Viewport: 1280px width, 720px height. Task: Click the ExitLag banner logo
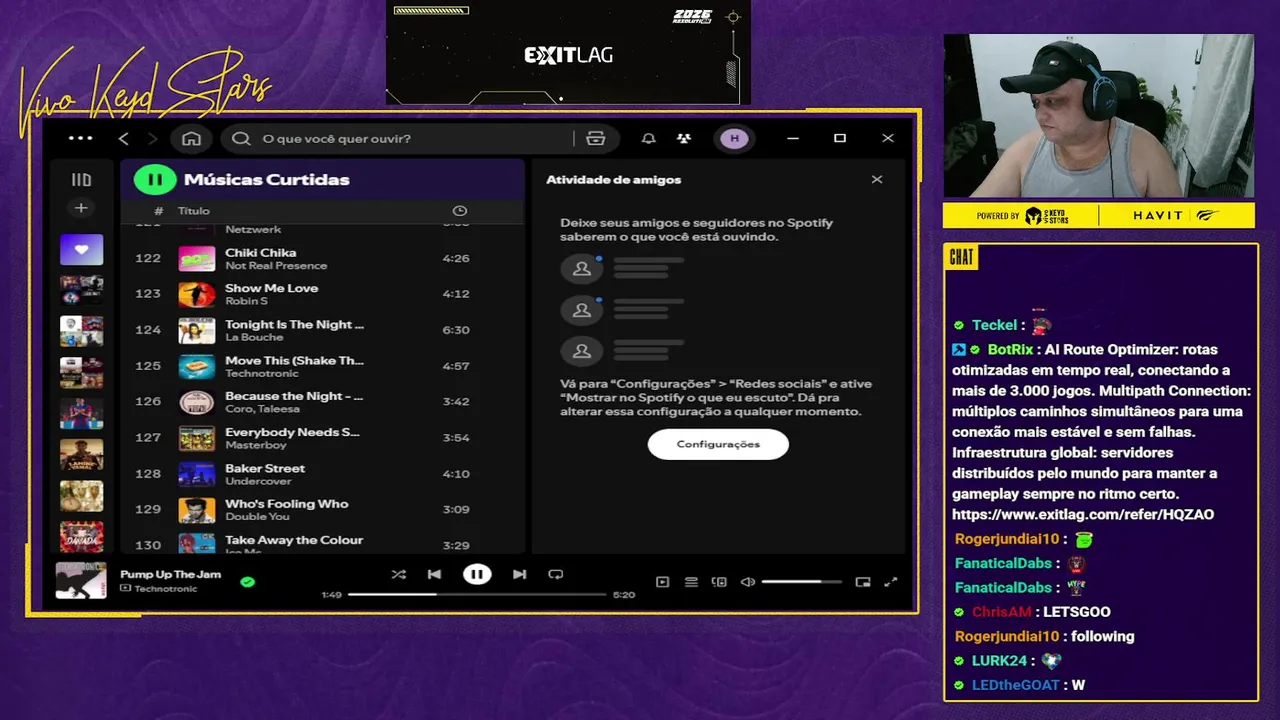point(568,56)
